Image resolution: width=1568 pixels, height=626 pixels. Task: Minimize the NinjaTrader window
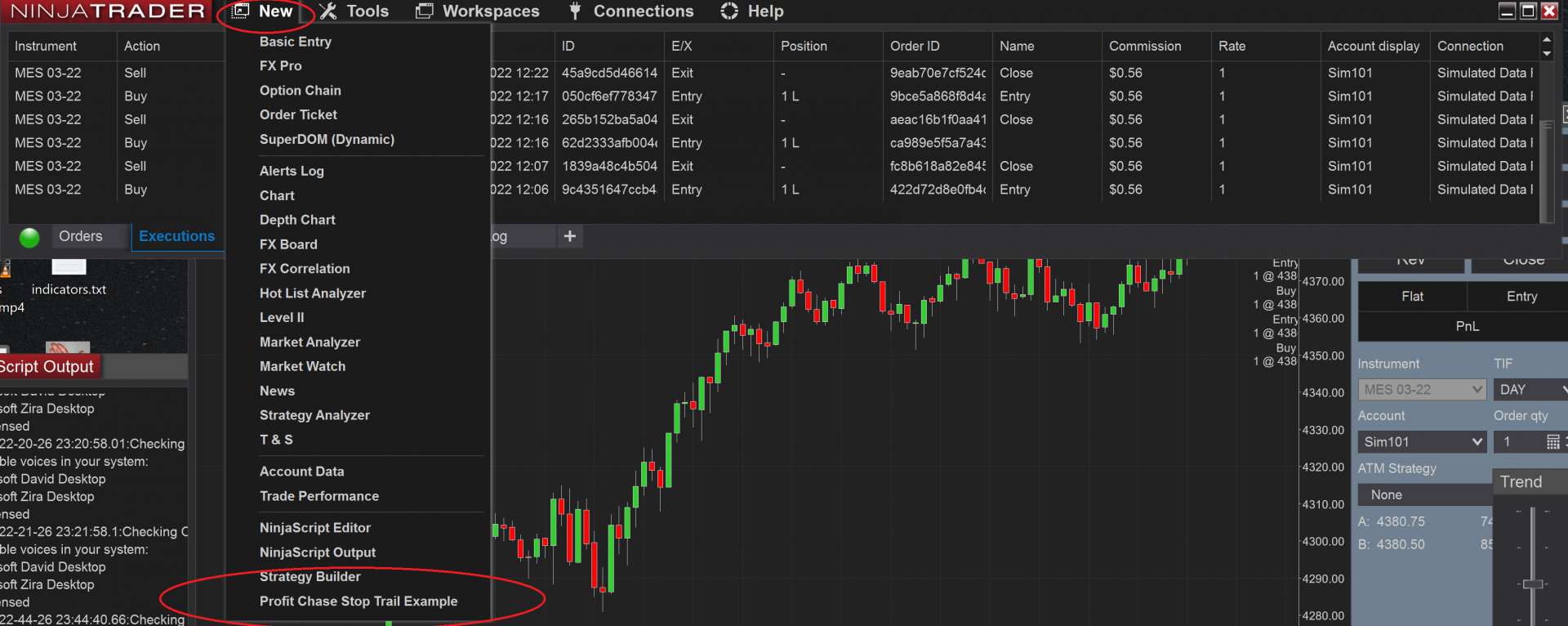tap(1508, 11)
